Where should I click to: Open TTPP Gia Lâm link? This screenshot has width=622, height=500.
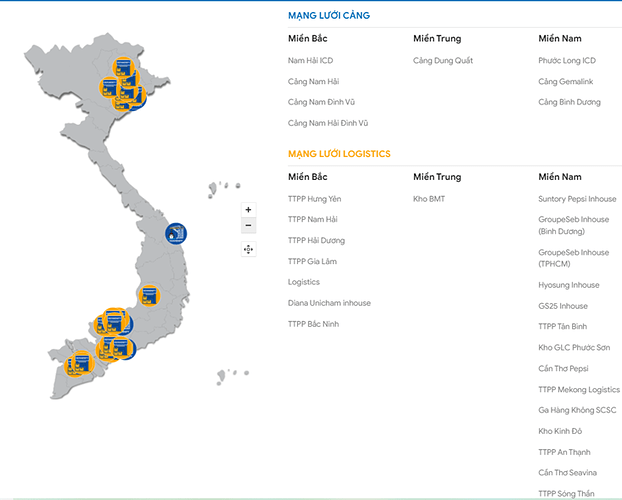(x=312, y=261)
